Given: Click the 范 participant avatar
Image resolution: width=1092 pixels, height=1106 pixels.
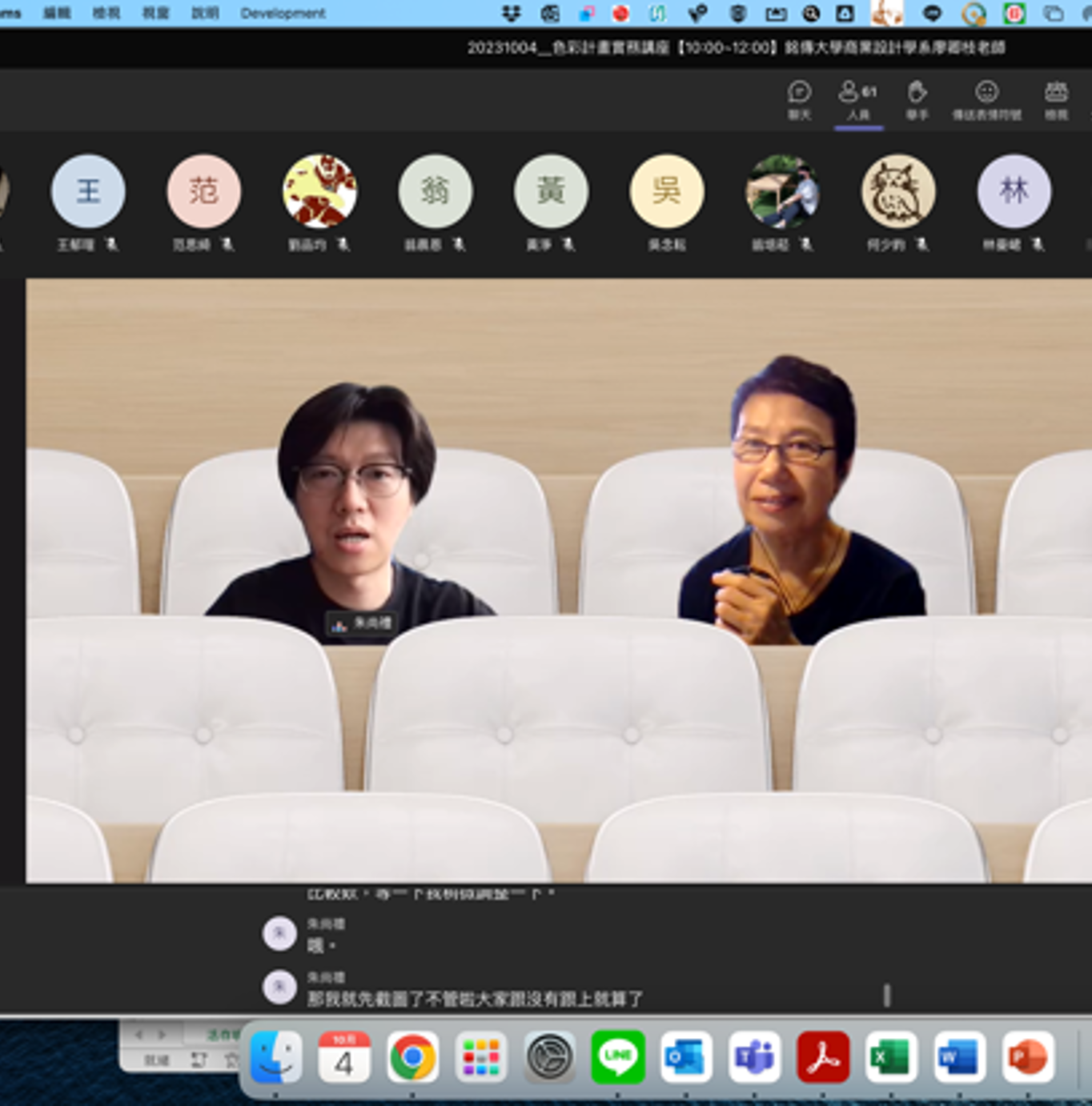Looking at the screenshot, I should coord(203,191).
